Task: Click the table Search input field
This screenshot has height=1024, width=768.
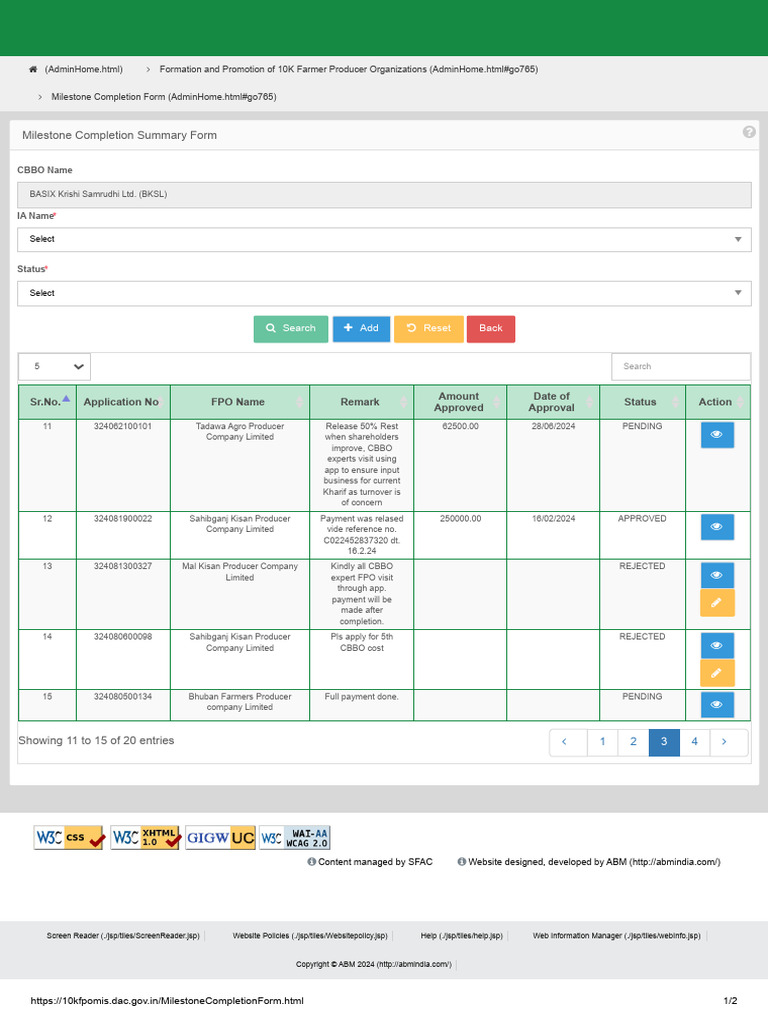Action: tap(680, 366)
